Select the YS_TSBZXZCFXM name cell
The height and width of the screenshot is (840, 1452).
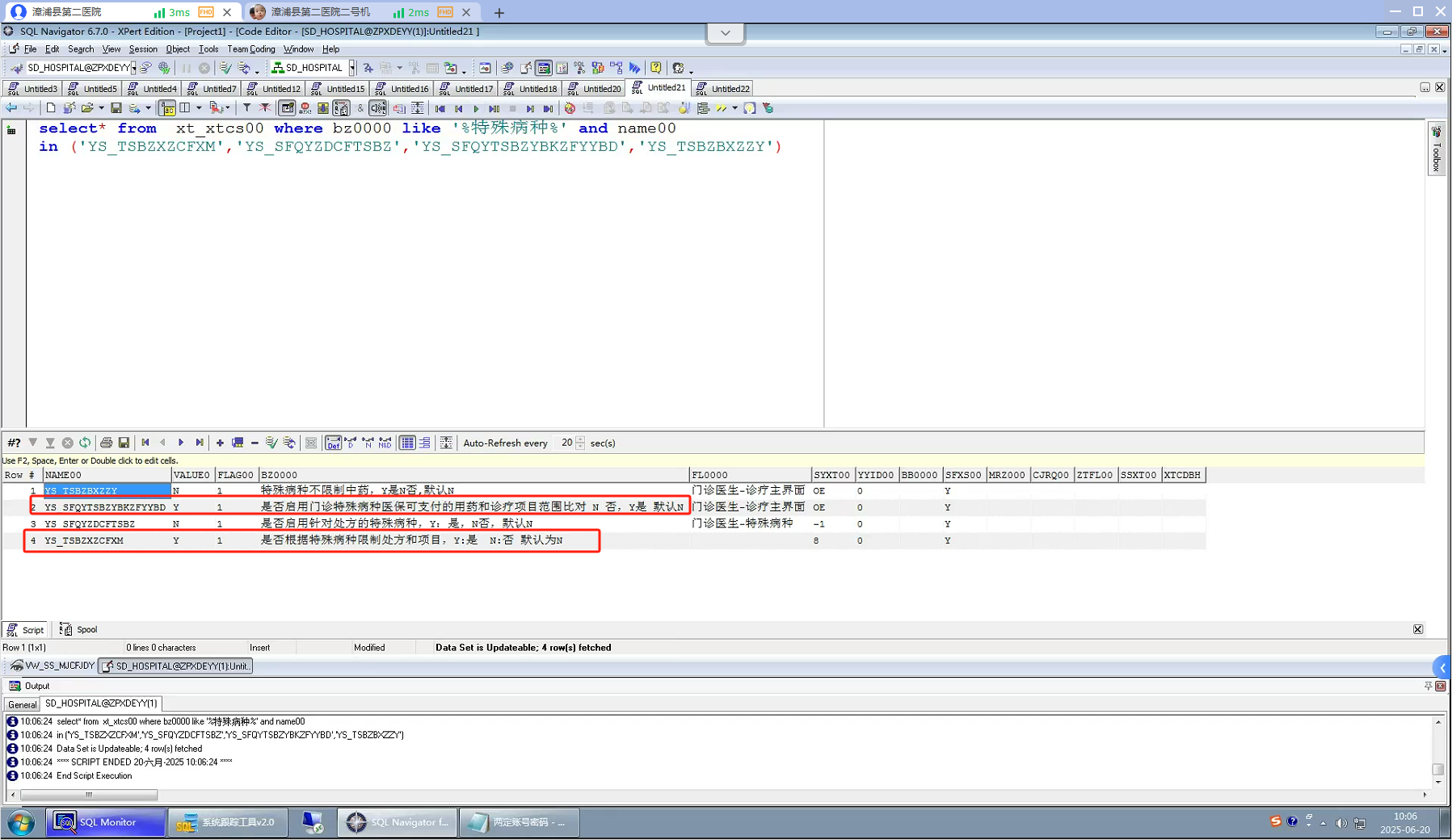point(107,540)
